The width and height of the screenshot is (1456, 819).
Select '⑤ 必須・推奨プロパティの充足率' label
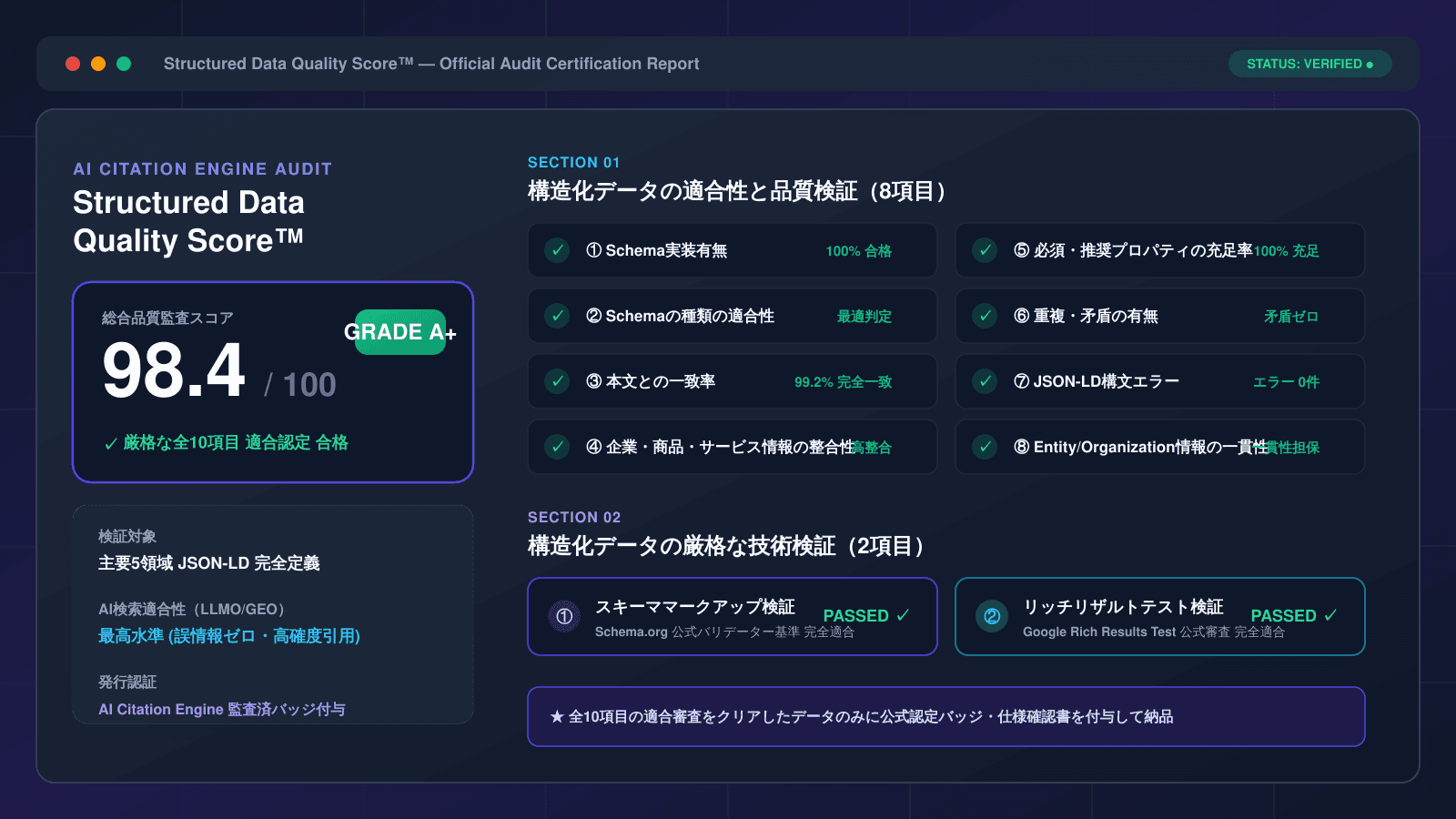click(x=1133, y=250)
